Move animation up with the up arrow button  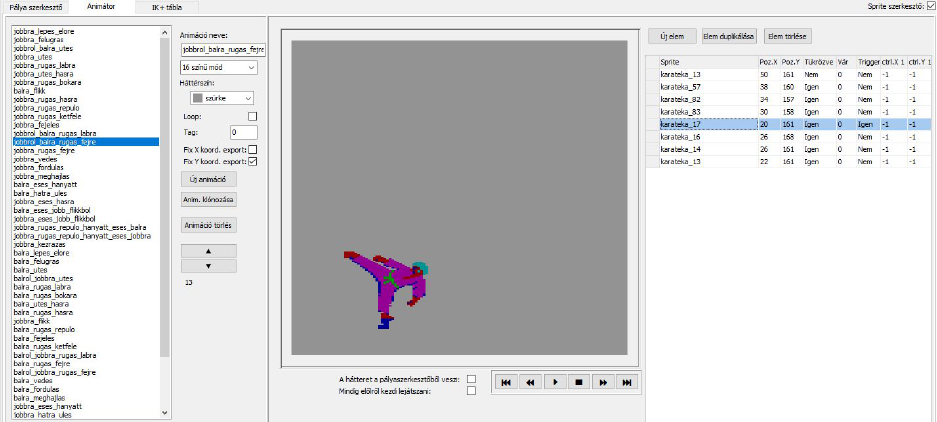click(207, 251)
